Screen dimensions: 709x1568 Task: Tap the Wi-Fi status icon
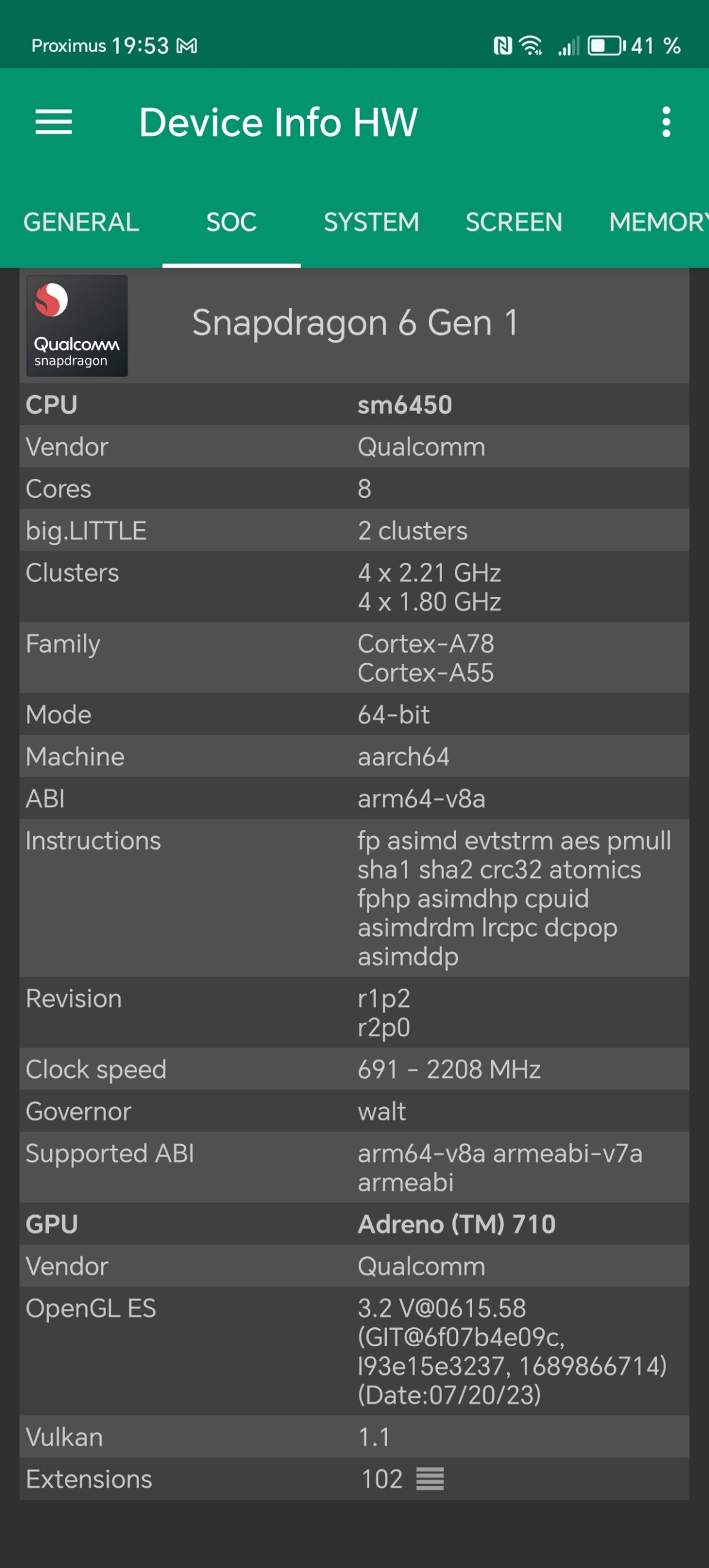click(531, 46)
